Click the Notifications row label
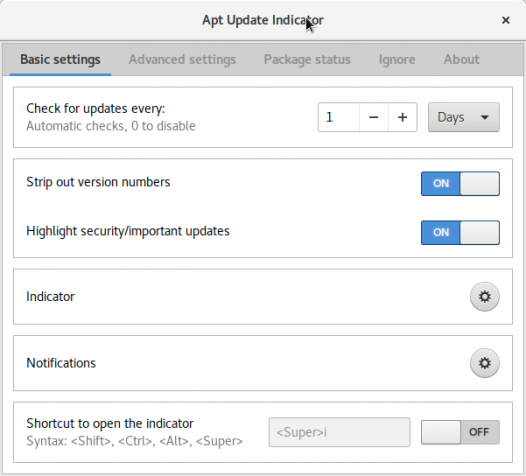Image resolution: width=526 pixels, height=476 pixels. click(61, 363)
